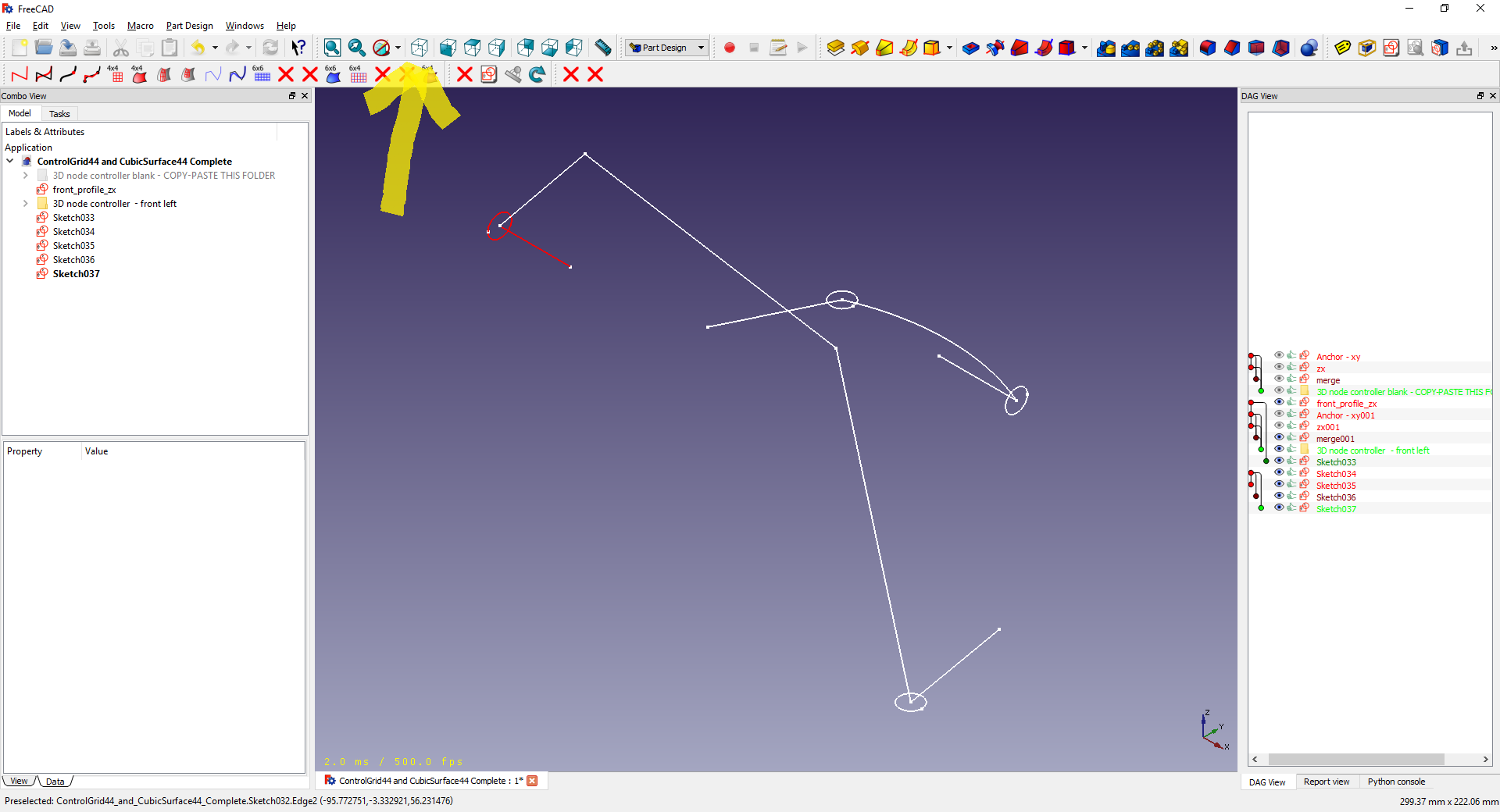Open the undo history dropdown arrow
This screenshot has height=812, width=1500.
click(x=215, y=48)
